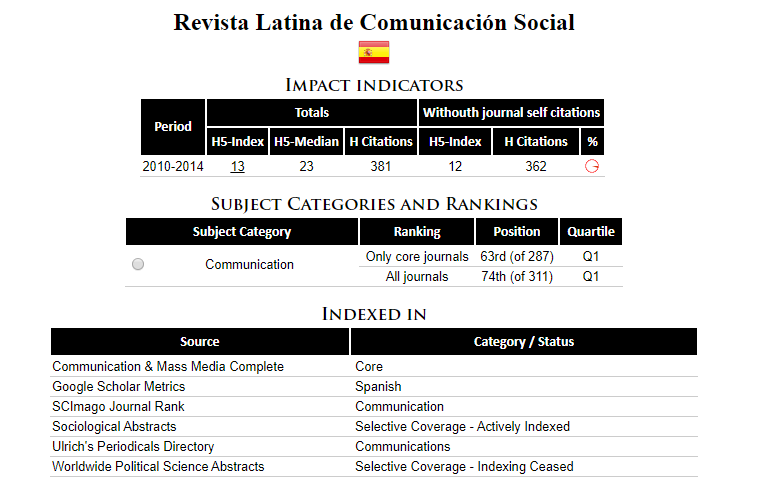Click the Indexed In heading

coord(374,314)
